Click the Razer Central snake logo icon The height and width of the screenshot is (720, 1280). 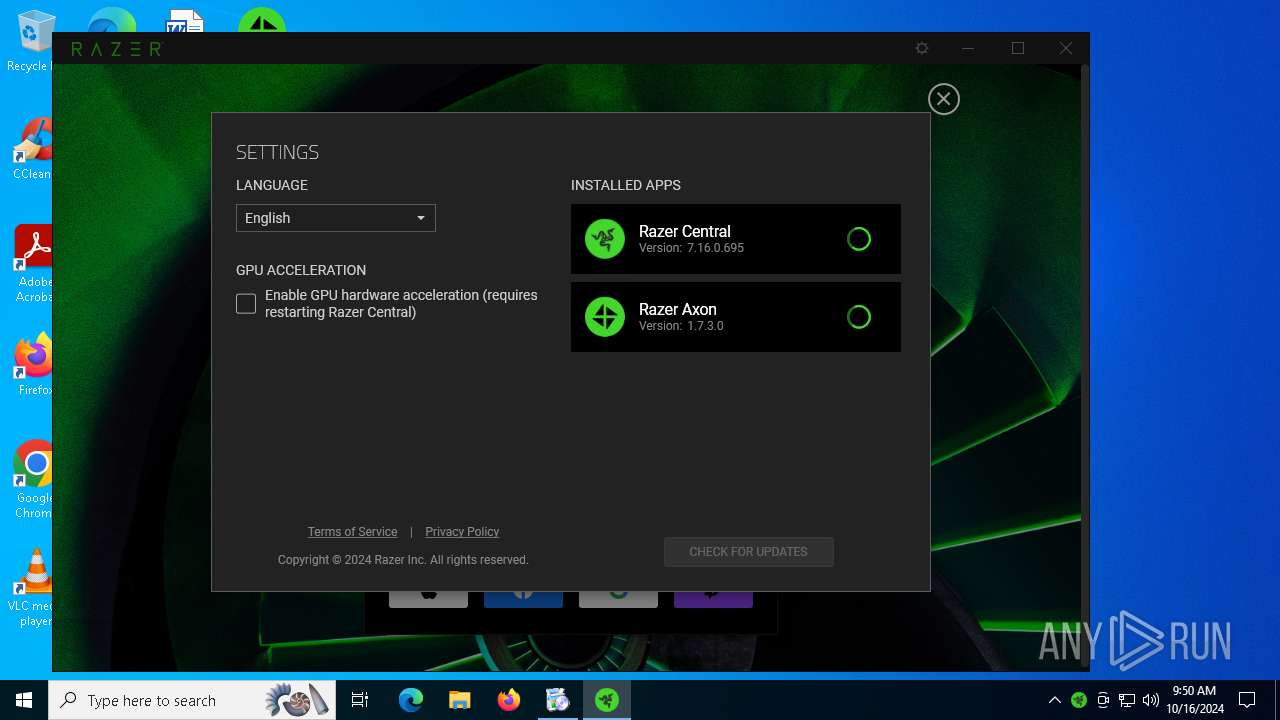click(x=605, y=239)
